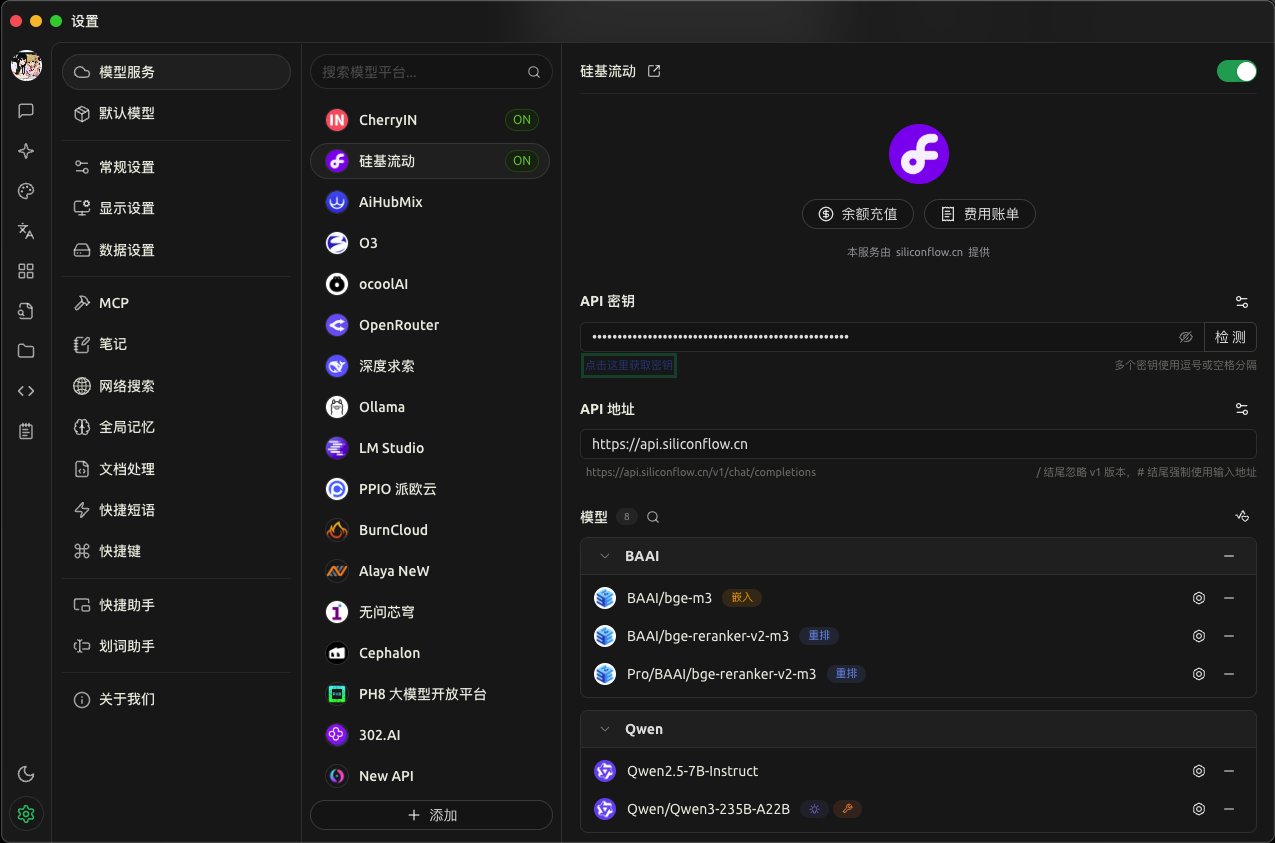Screen dimensions: 1275x843
Task: Select AiHubMix provider
Action: coord(430,202)
